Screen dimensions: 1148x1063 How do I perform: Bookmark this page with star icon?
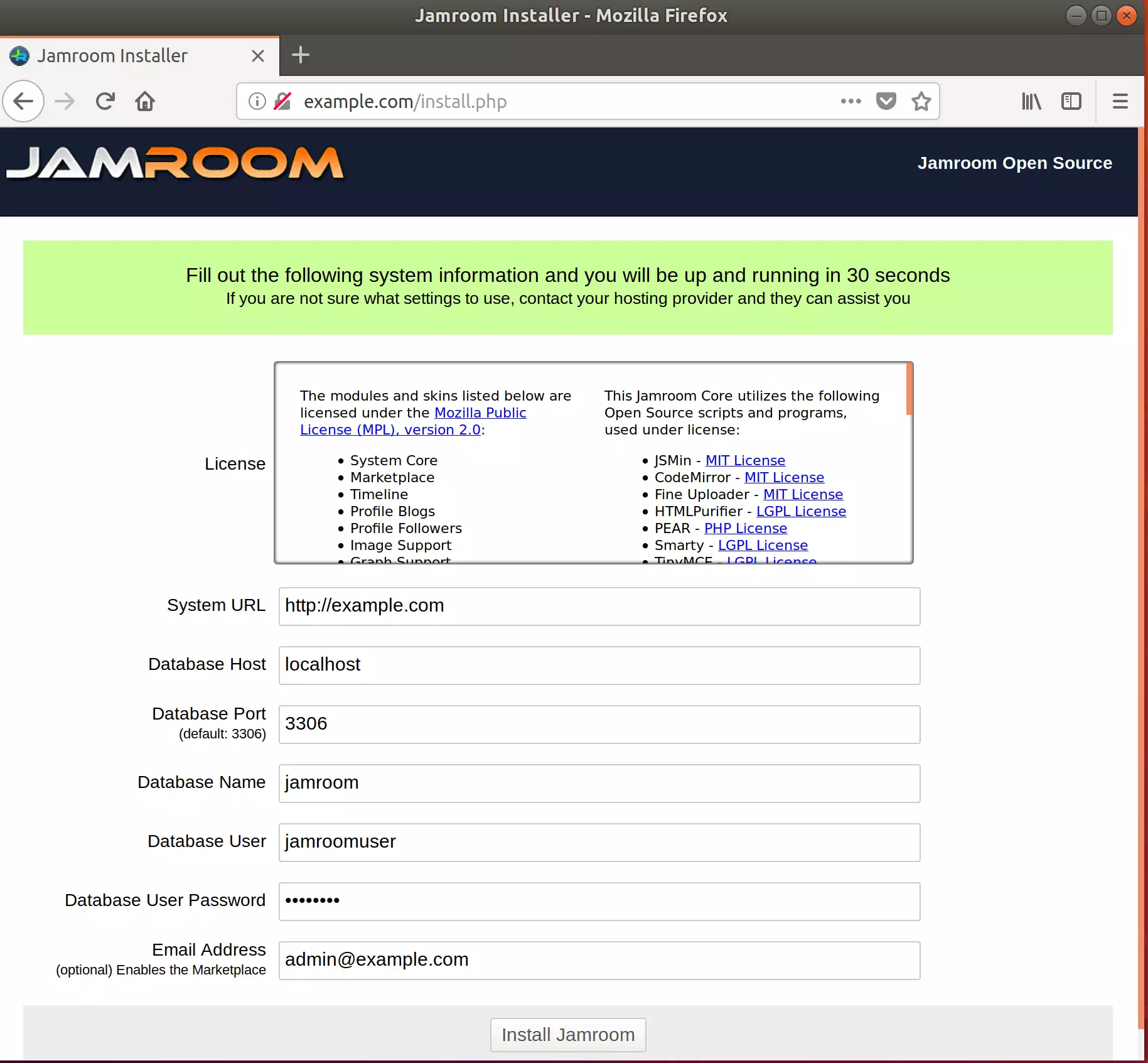pyautogui.click(x=921, y=101)
